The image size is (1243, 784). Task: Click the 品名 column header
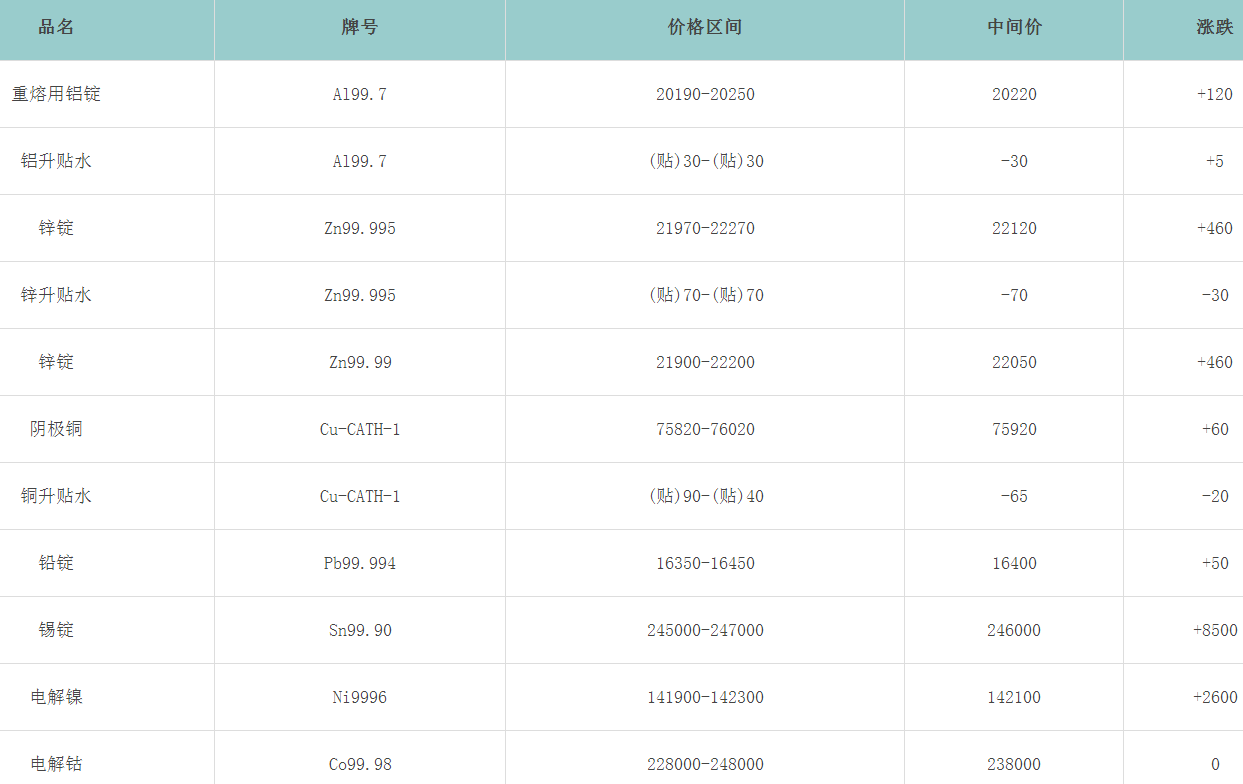(x=56, y=28)
